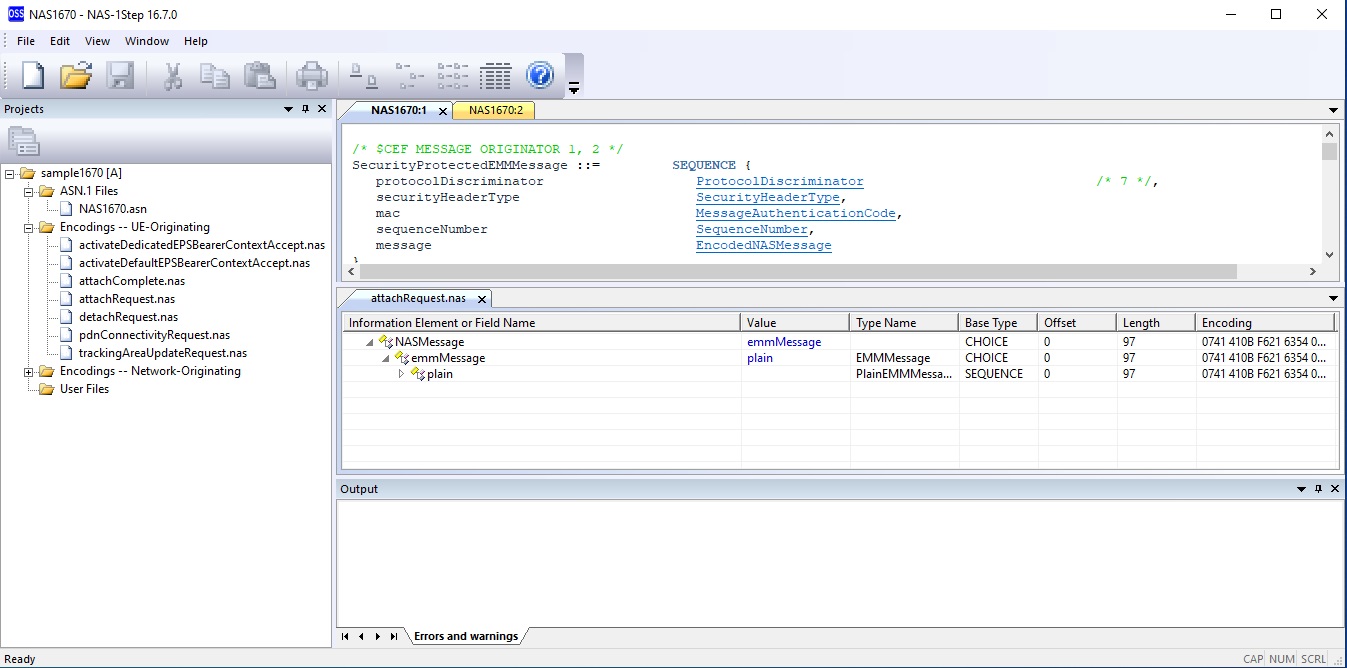The image size is (1347, 668).
Task: Print the document via the printer icon
Action: coord(310,75)
